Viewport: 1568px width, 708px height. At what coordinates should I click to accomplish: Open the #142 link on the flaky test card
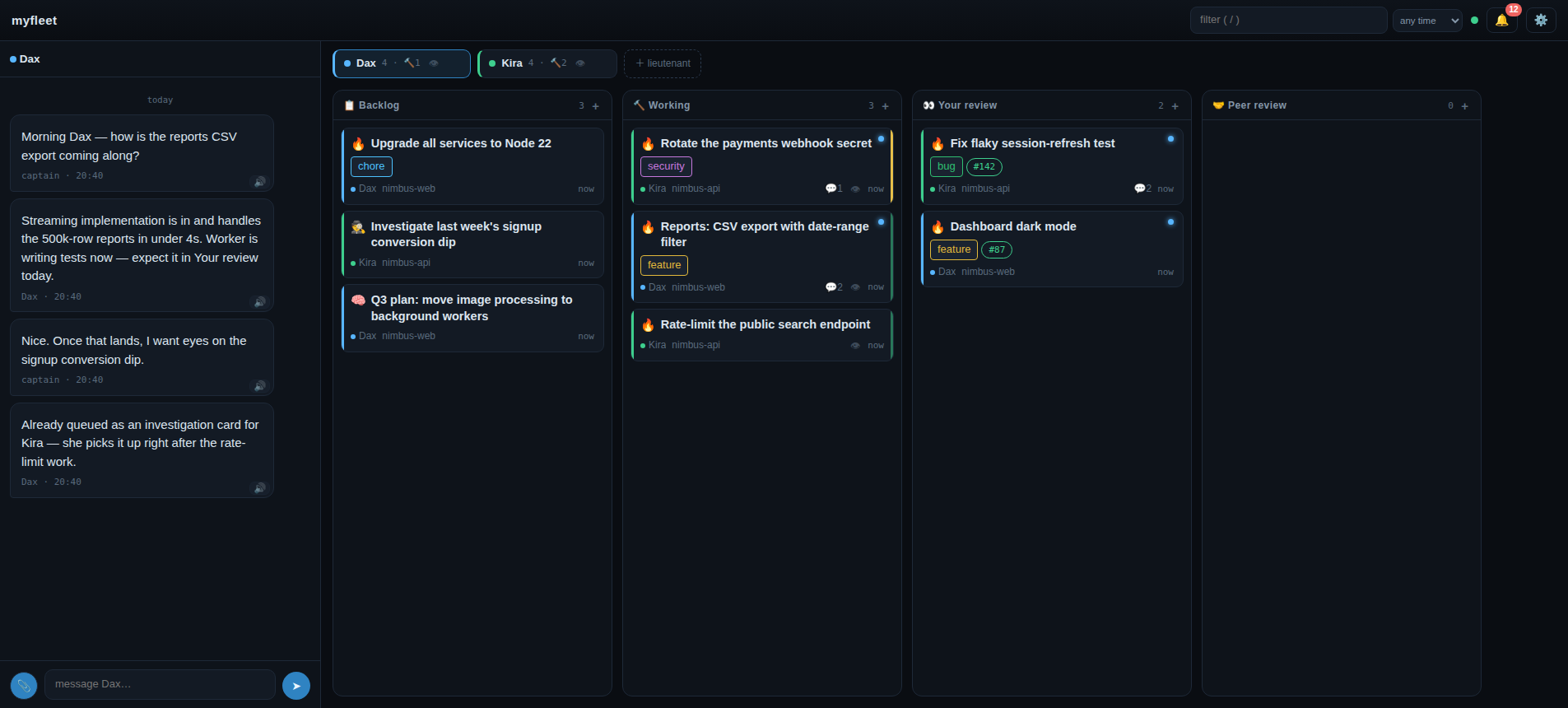click(x=984, y=167)
